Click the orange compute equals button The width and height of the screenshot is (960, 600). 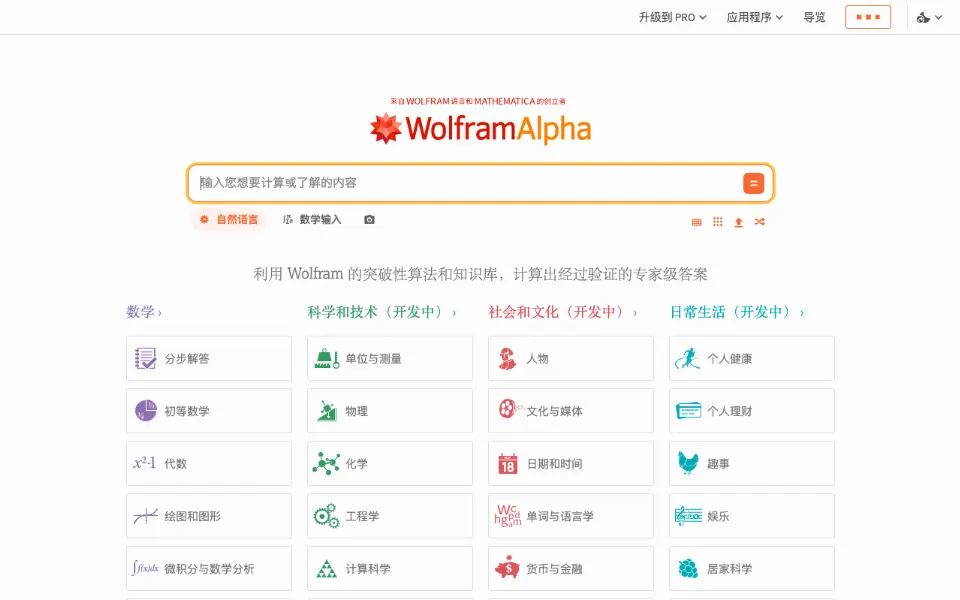click(x=753, y=183)
